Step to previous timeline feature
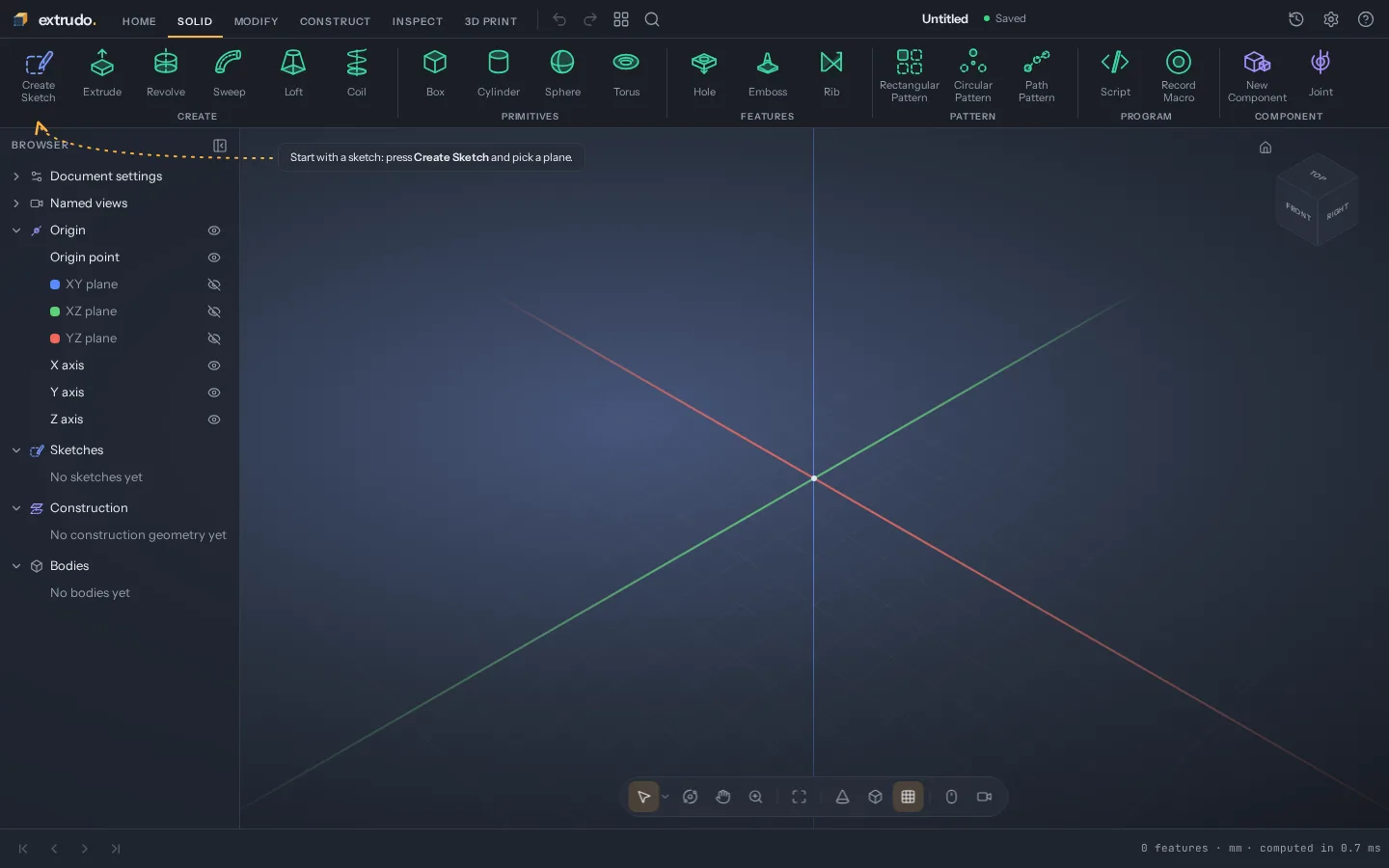This screenshot has height=868, width=1389. pos(54,849)
